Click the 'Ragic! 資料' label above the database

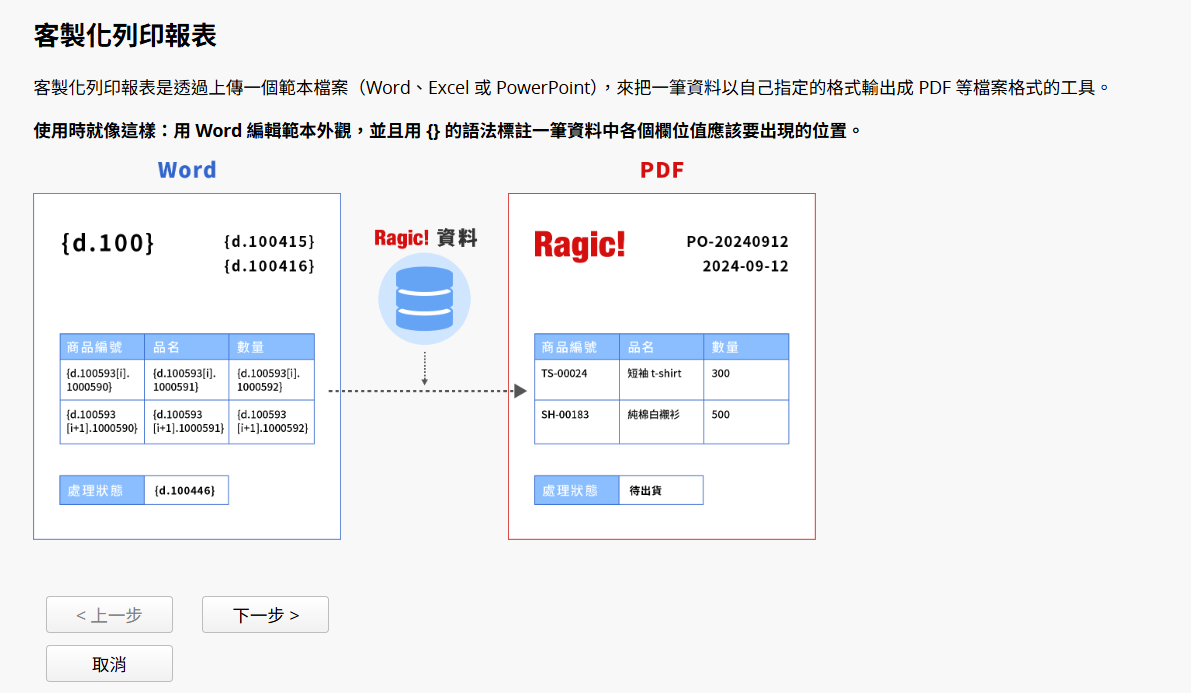click(x=425, y=238)
